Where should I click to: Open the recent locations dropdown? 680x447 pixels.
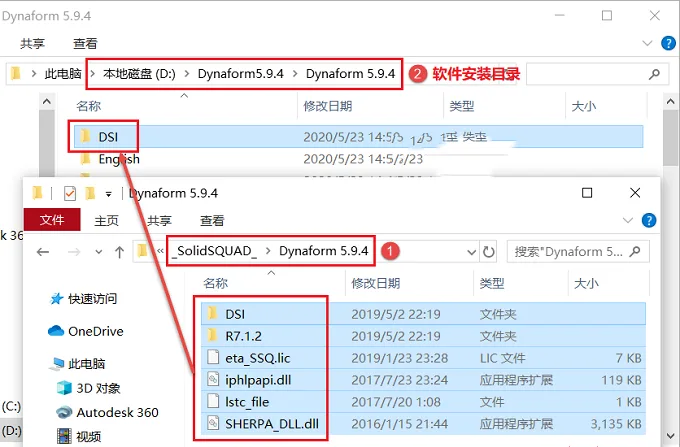click(98, 252)
